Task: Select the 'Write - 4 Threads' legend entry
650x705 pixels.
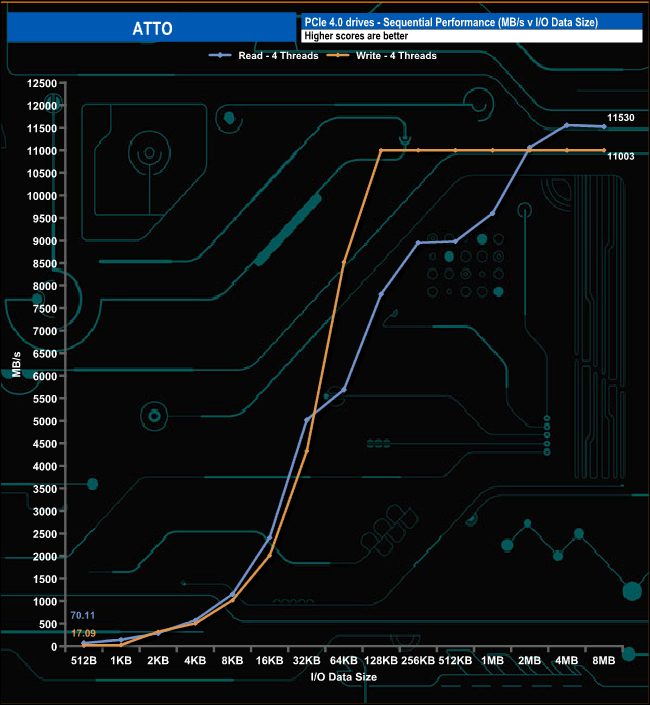Action: coord(395,56)
